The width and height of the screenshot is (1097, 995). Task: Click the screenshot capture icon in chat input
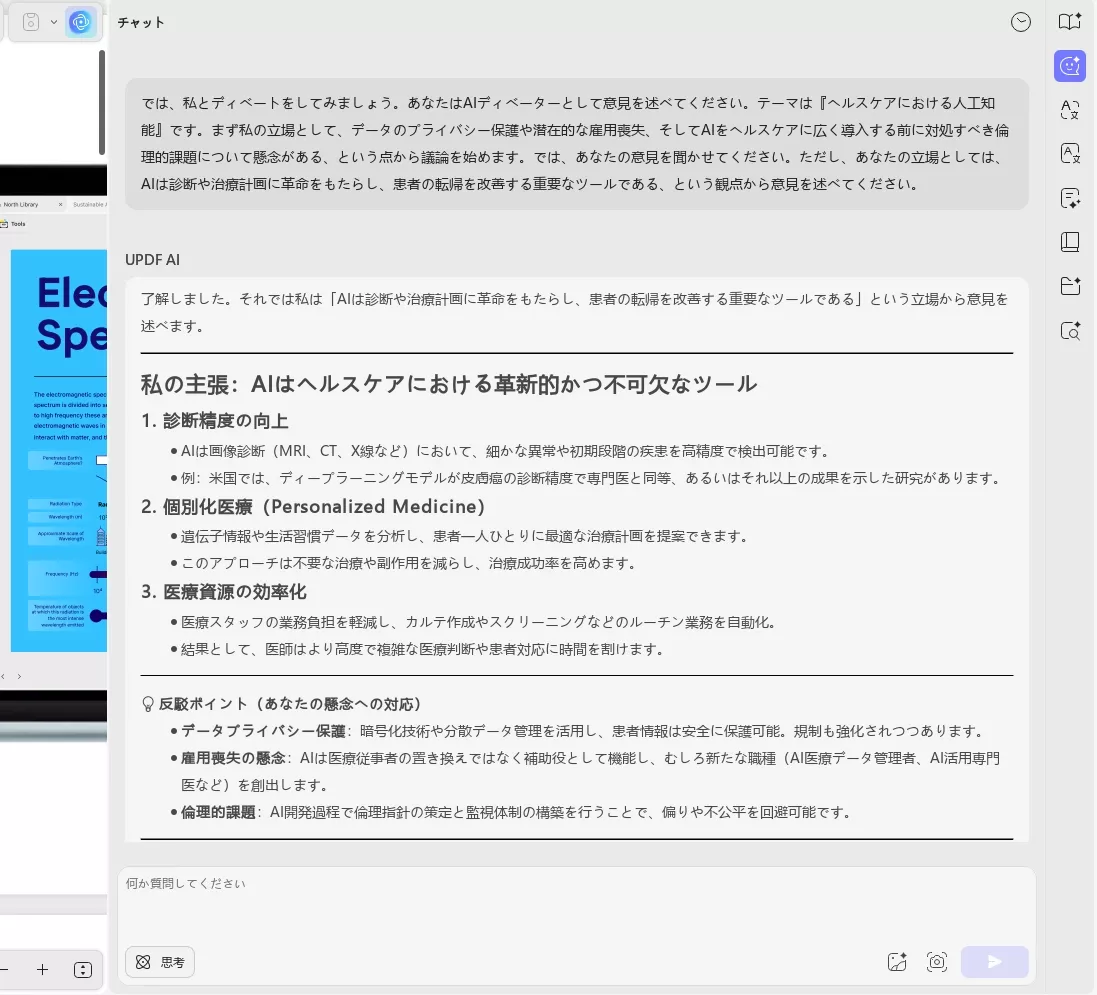point(937,962)
